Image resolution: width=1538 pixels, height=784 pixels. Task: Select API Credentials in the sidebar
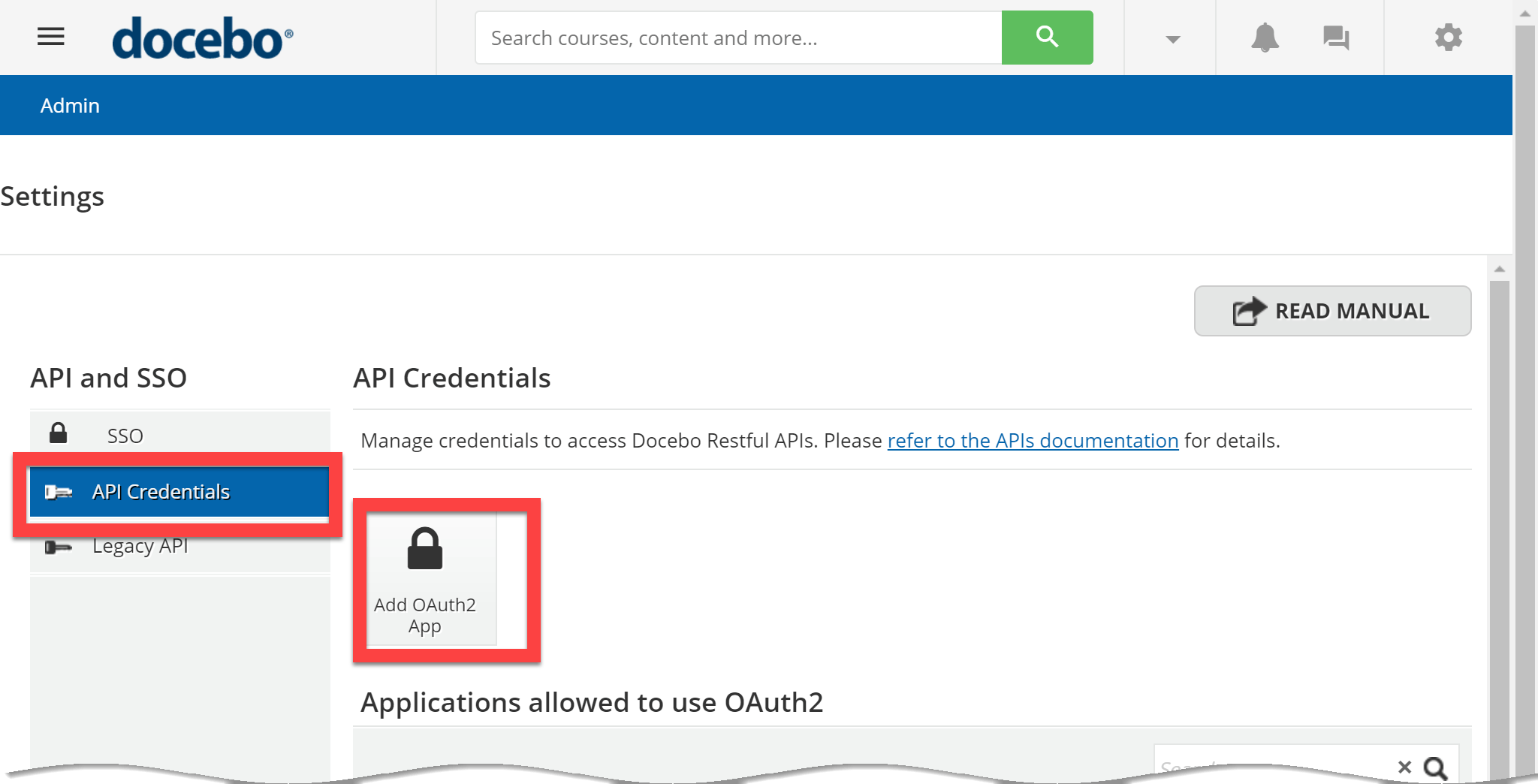tap(179, 492)
